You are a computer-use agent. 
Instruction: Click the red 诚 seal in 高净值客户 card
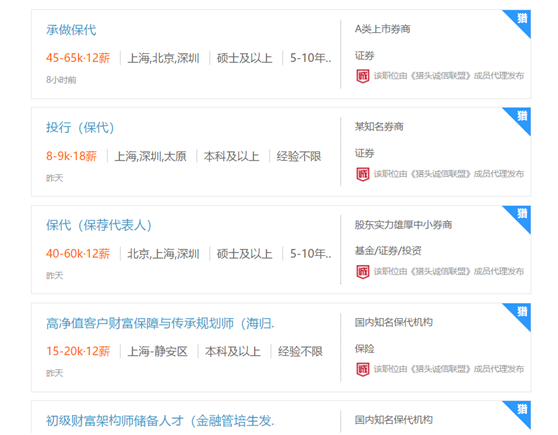[x=363, y=369]
